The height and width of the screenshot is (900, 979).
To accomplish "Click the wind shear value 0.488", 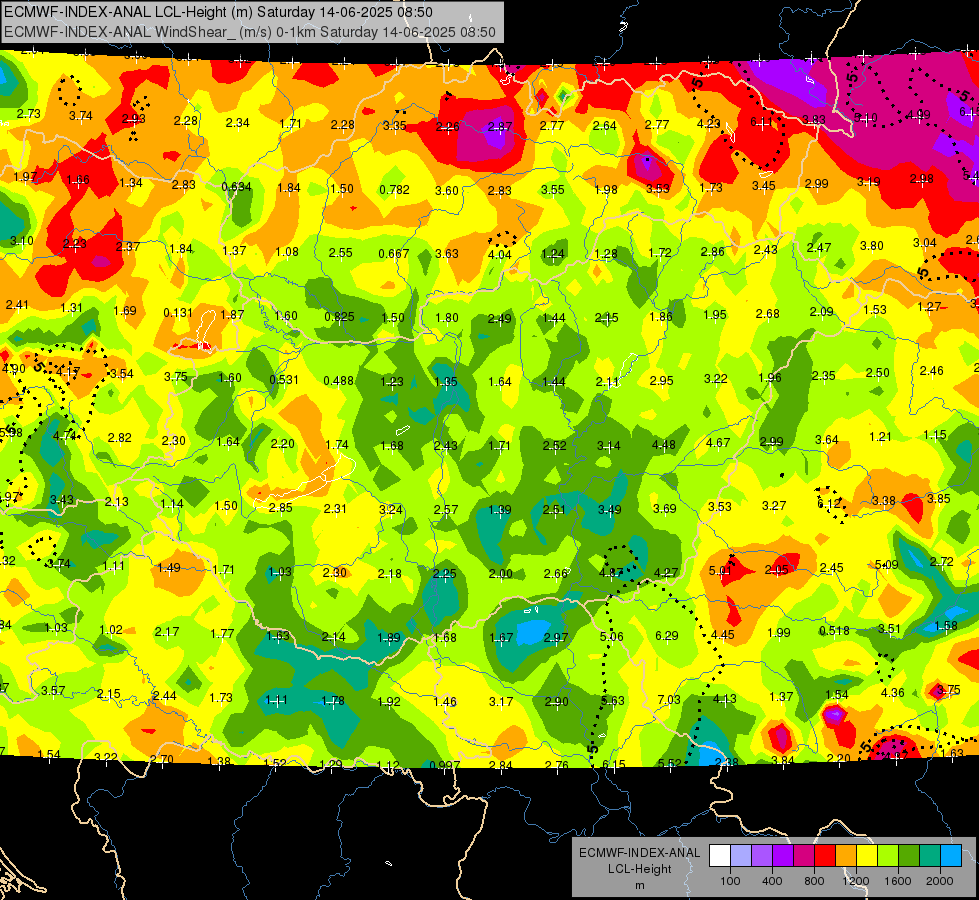I will (x=339, y=380).
